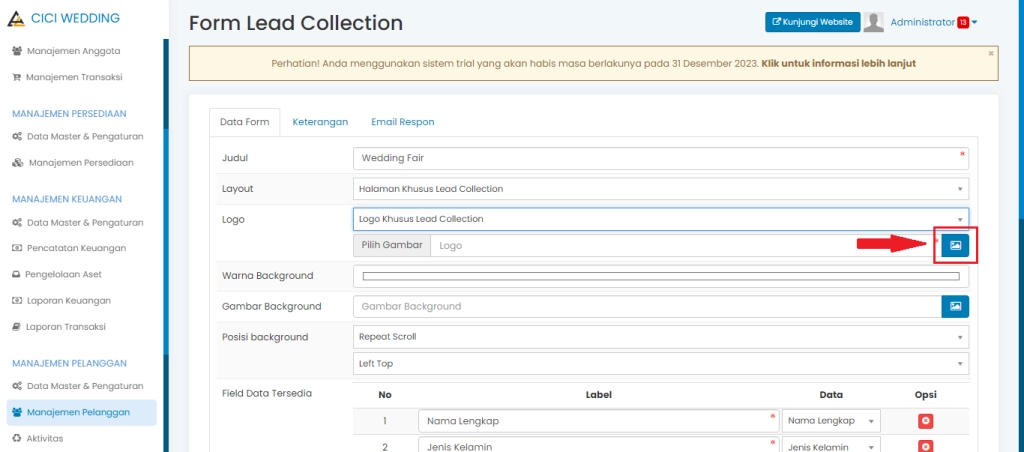The height and width of the screenshot is (452, 1024).
Task: Close the trial warning banner
Action: coord(991,53)
